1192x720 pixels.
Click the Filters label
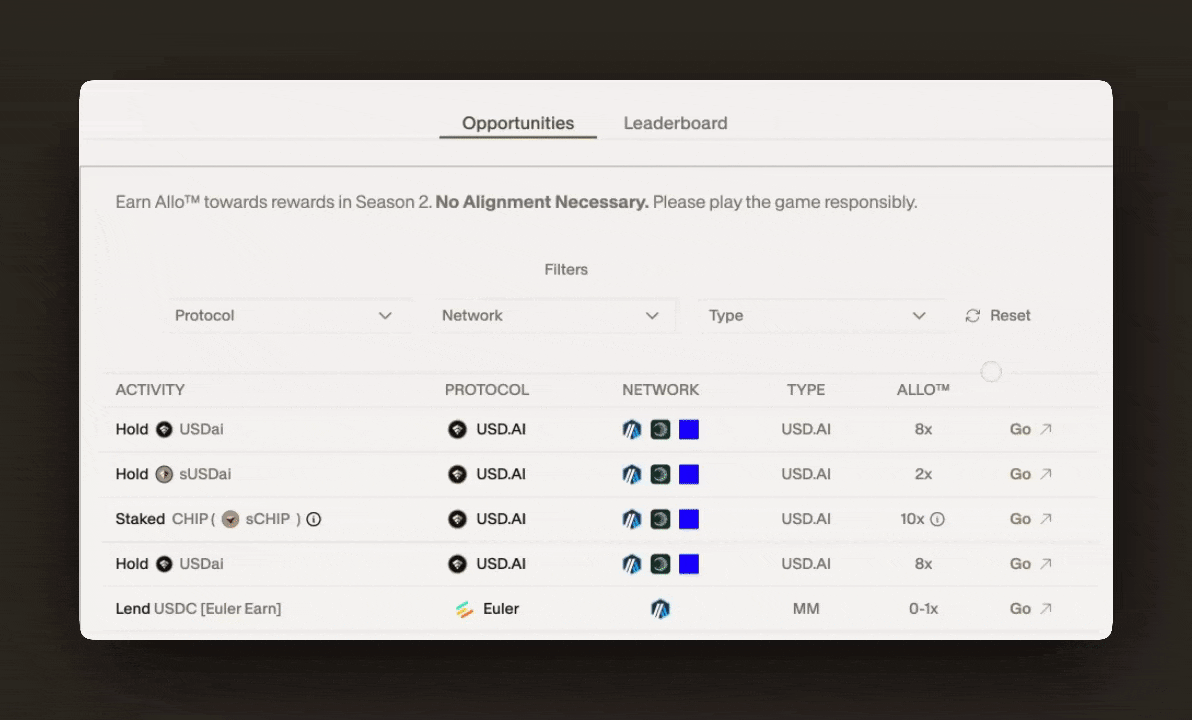566,270
